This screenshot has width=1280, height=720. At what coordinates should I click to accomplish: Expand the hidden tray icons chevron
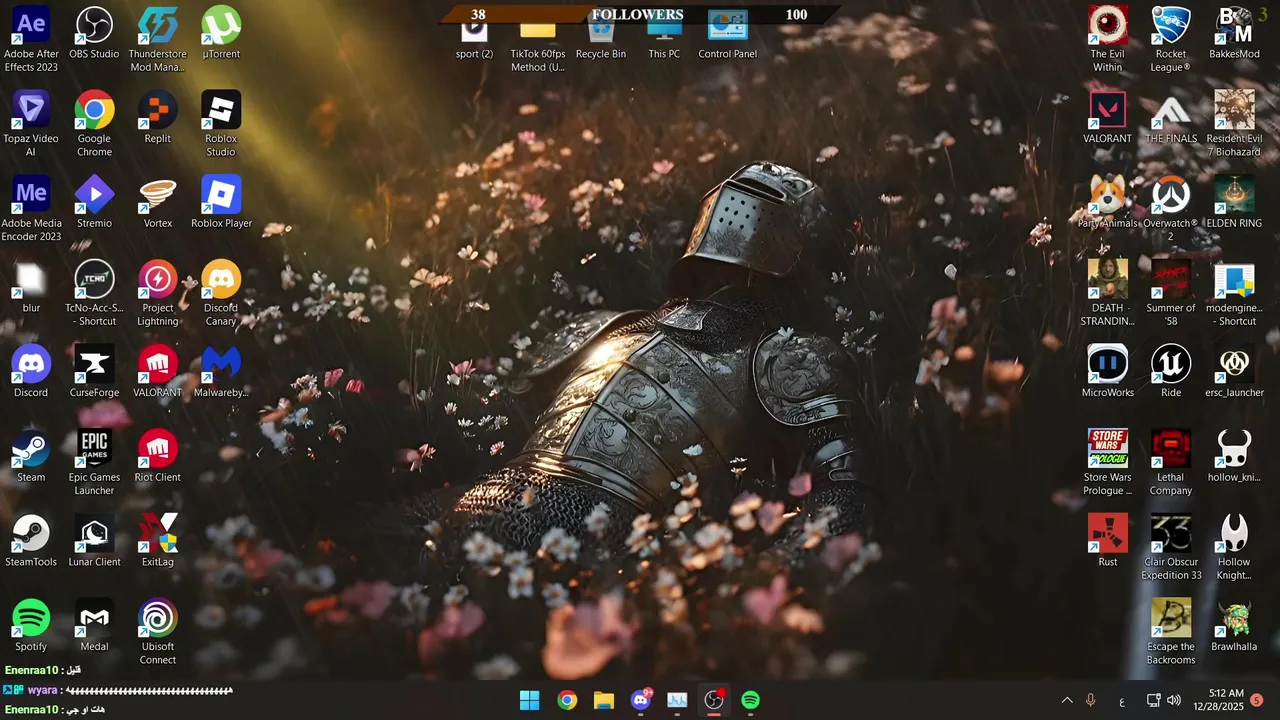1067,700
